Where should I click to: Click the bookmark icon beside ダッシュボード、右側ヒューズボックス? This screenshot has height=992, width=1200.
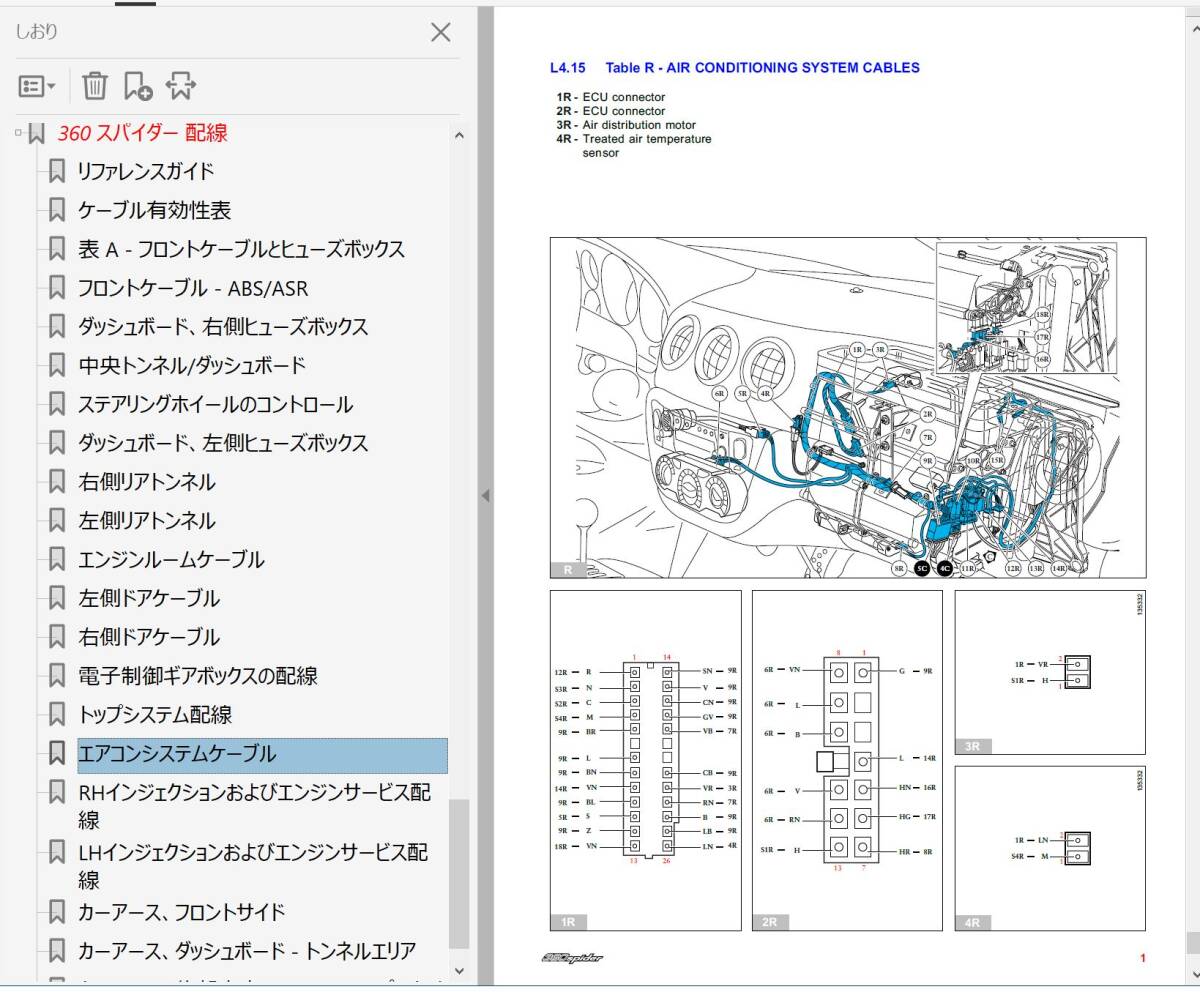[57, 327]
